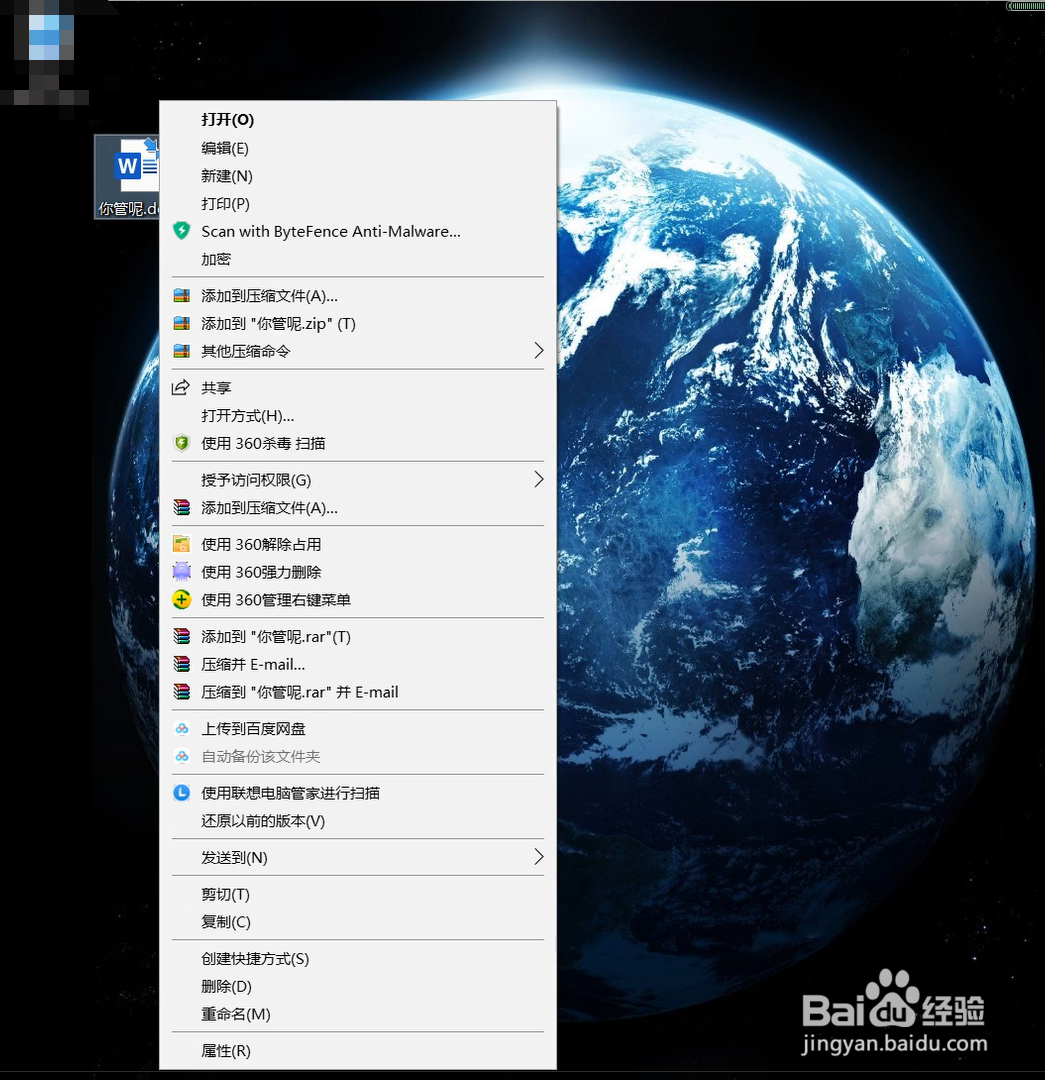Select 使用 360解除占用
This screenshot has height=1080, width=1045.
[x=358, y=544]
